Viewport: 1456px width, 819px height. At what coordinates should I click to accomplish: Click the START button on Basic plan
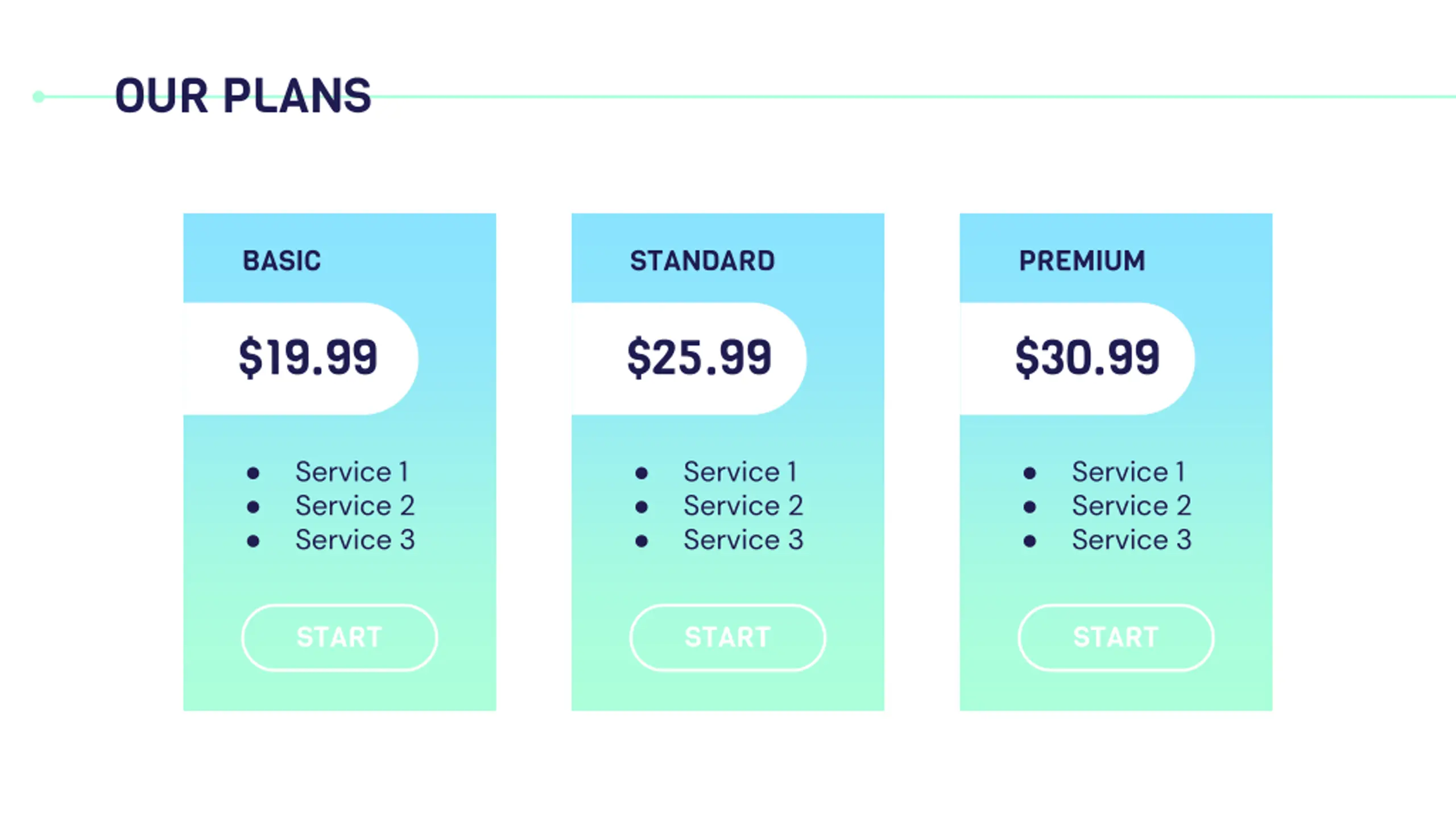point(340,638)
